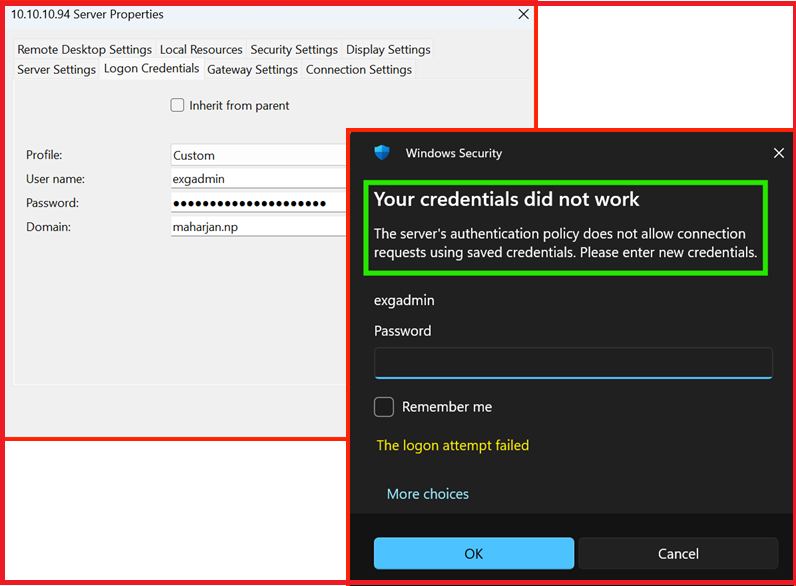796x586 pixels.
Task: Open the Remote Desktop Settings tab
Action: pos(84,49)
